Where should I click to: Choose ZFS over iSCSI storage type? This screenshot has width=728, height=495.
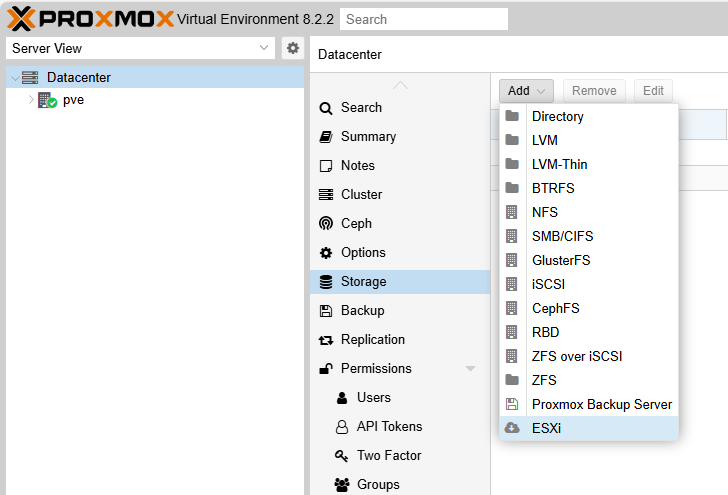589,356
